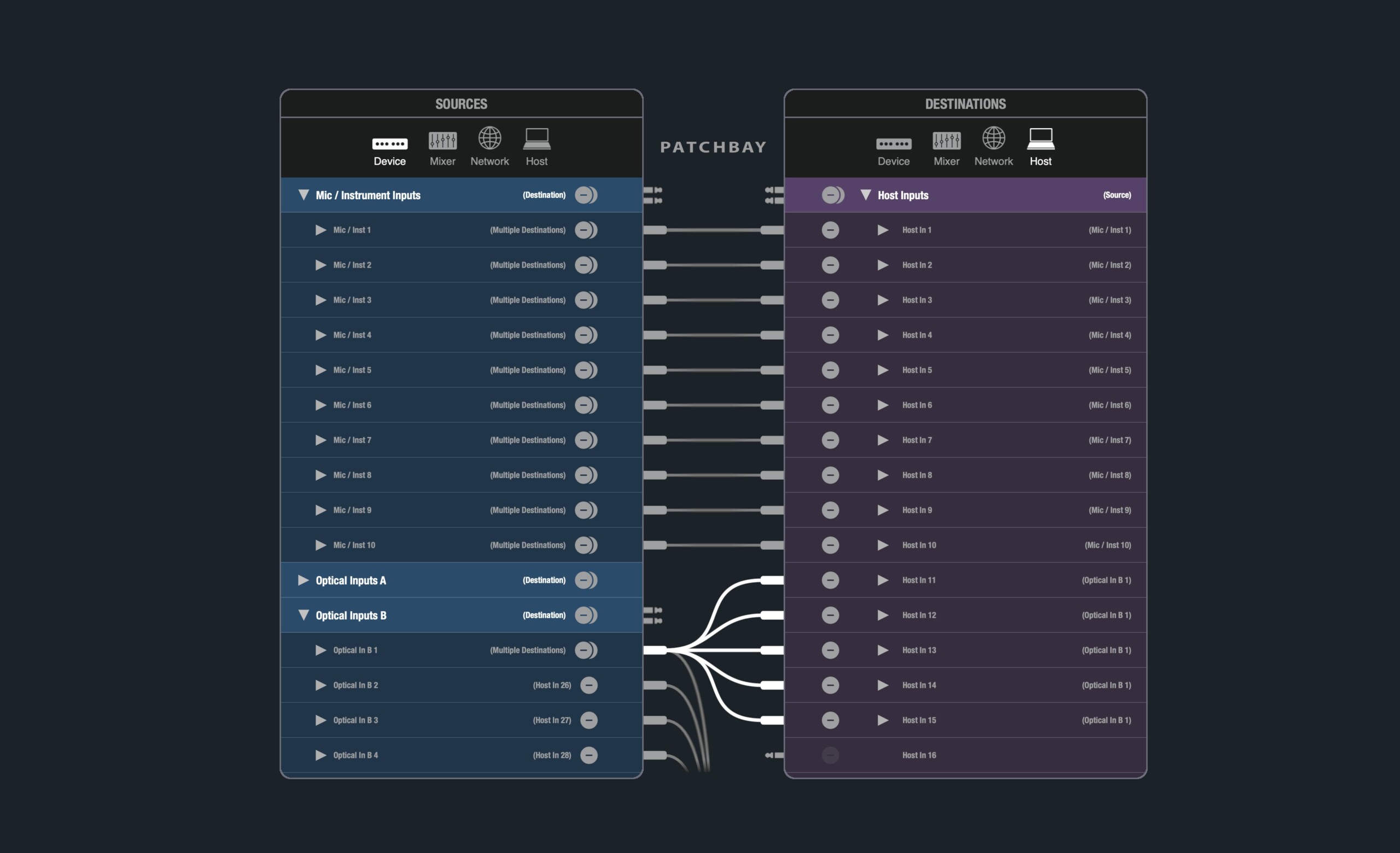Expand the Optical Inputs A group

tap(304, 580)
